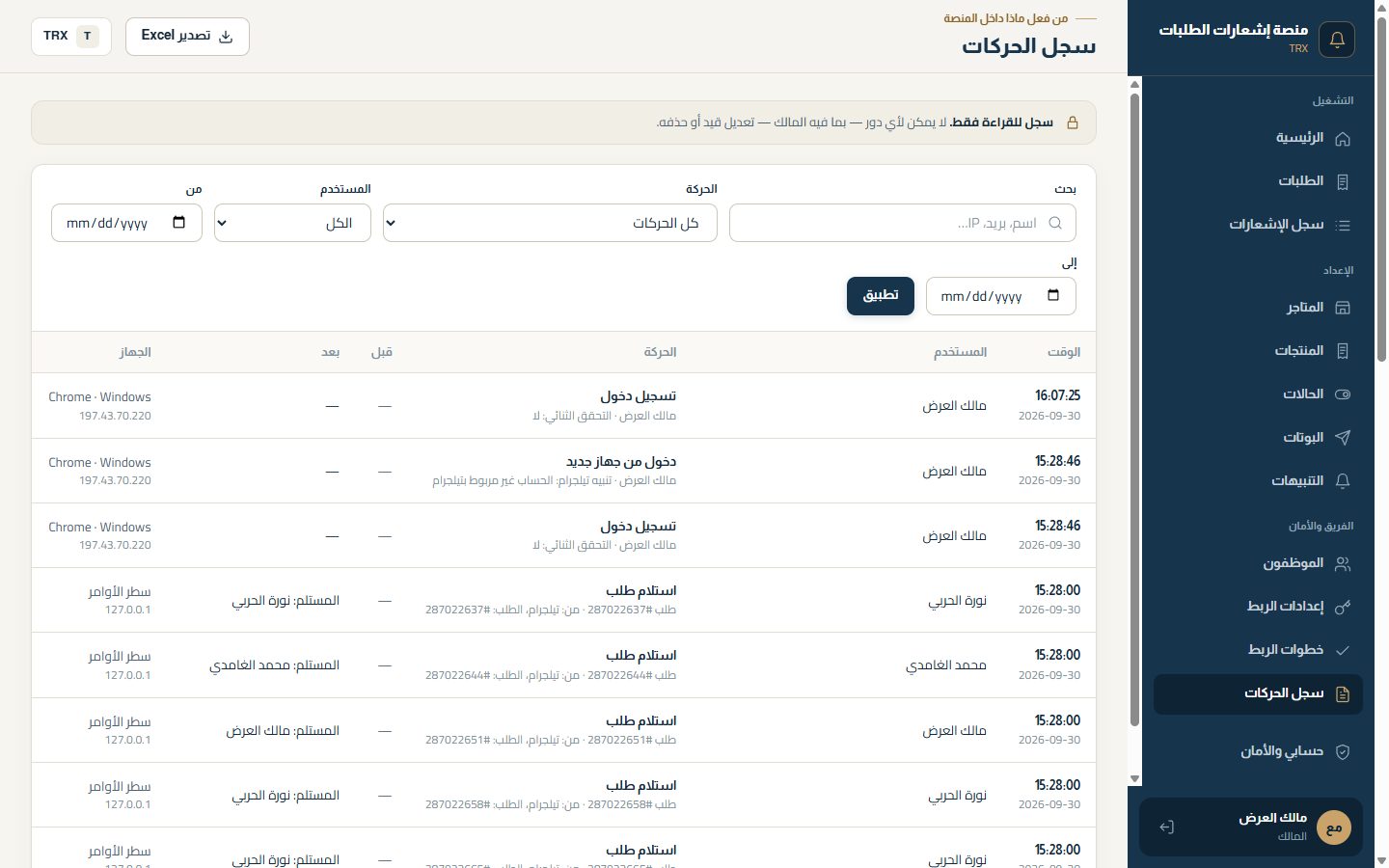This screenshot has height=868, width=1389.
Task: Open the الحركة dropdown showing كل الحركات
Action: [550, 223]
